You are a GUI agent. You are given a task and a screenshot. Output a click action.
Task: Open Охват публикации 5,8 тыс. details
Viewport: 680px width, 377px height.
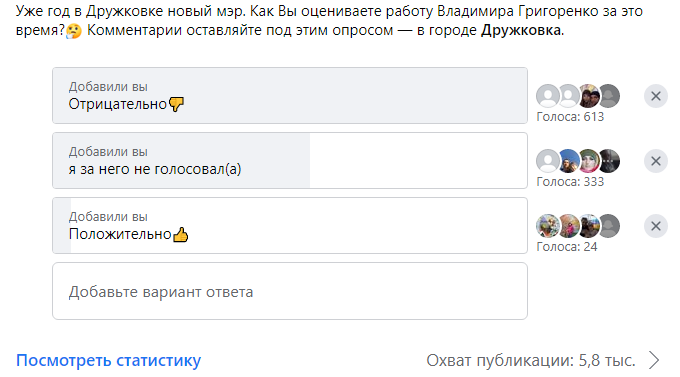tap(531, 361)
